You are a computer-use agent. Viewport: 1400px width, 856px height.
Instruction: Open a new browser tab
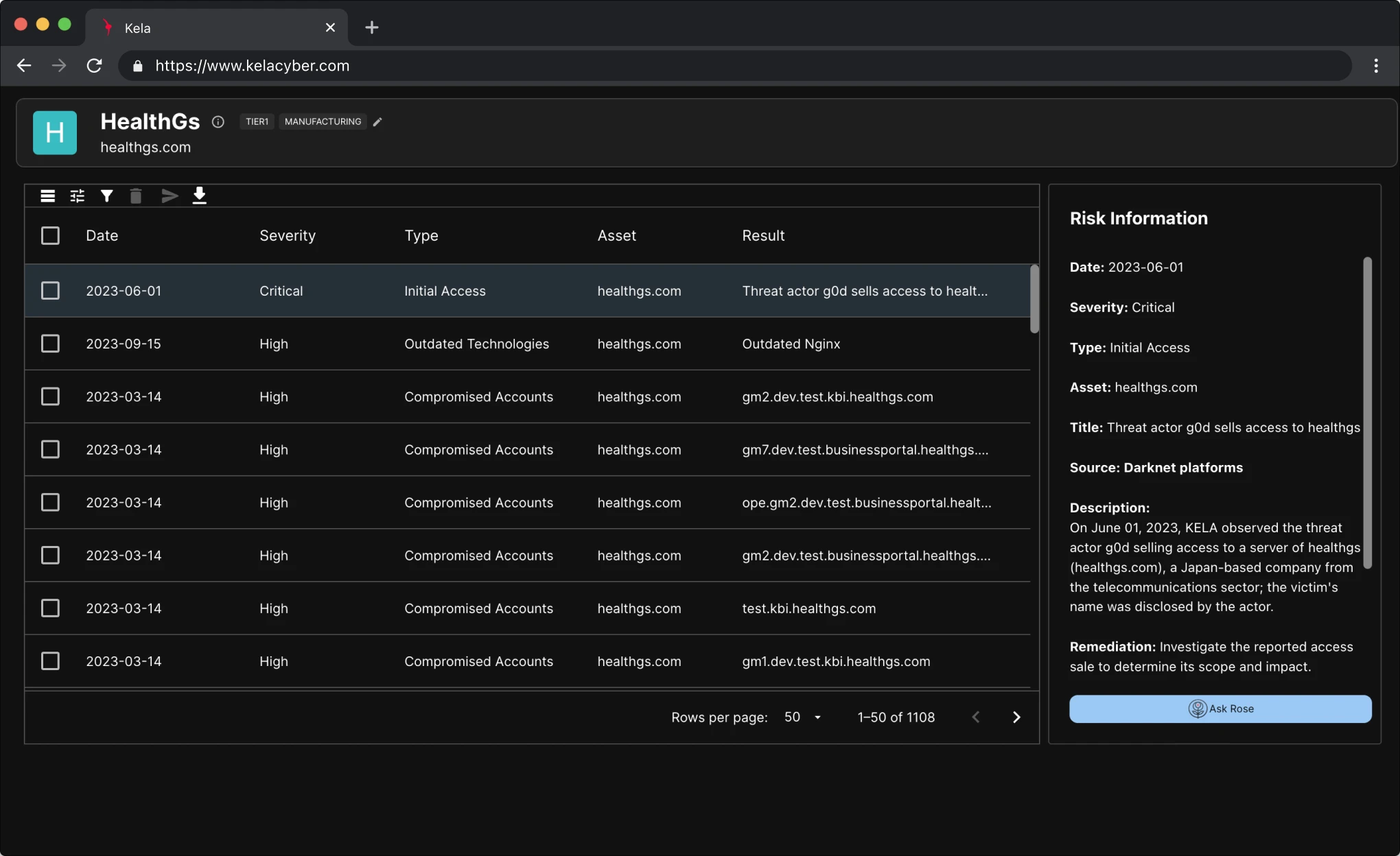pos(371,27)
